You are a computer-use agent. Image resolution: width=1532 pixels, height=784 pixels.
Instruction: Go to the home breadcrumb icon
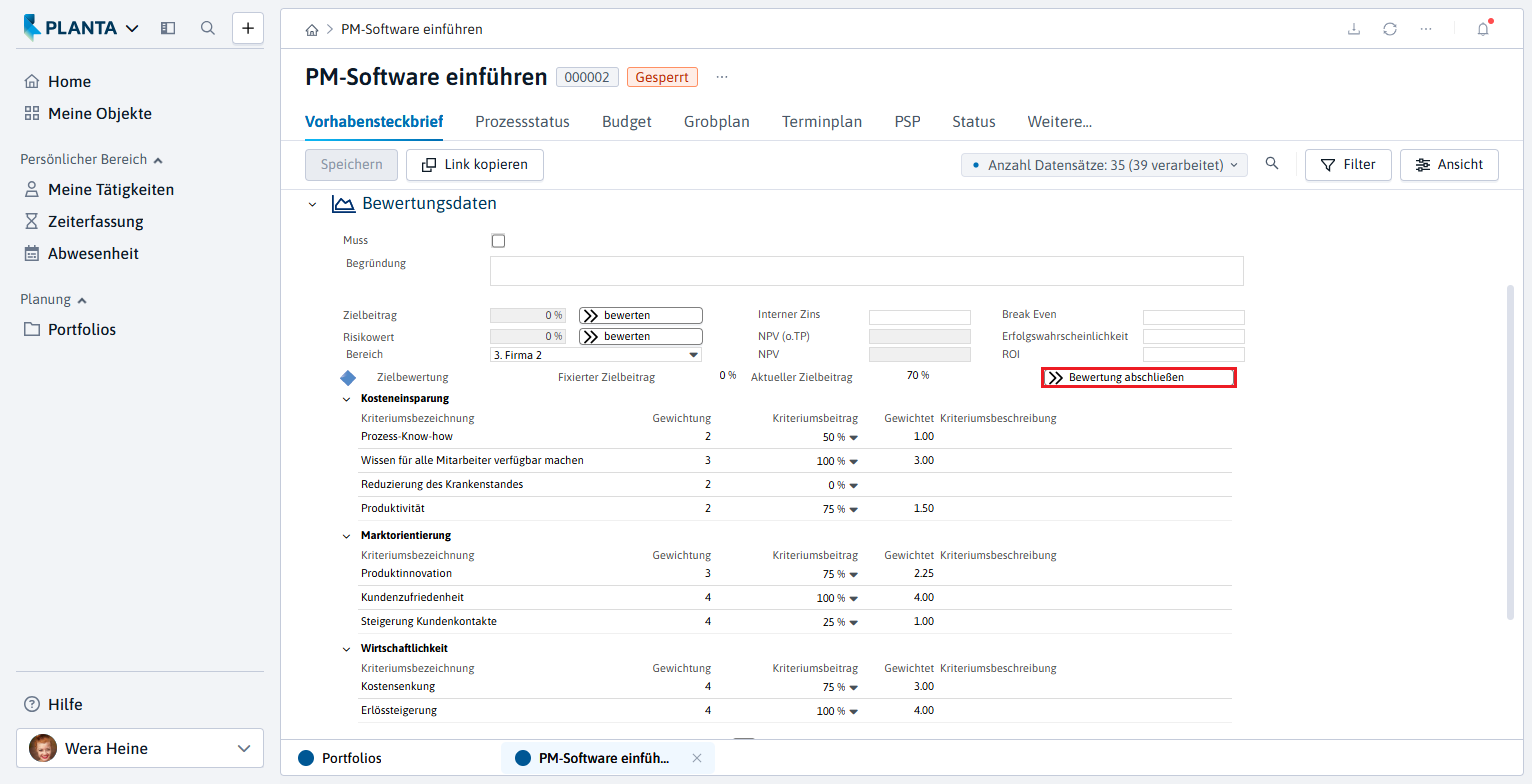click(x=312, y=30)
